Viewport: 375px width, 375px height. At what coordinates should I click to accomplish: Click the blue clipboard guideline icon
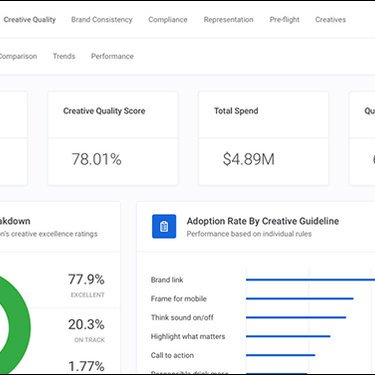point(164,226)
